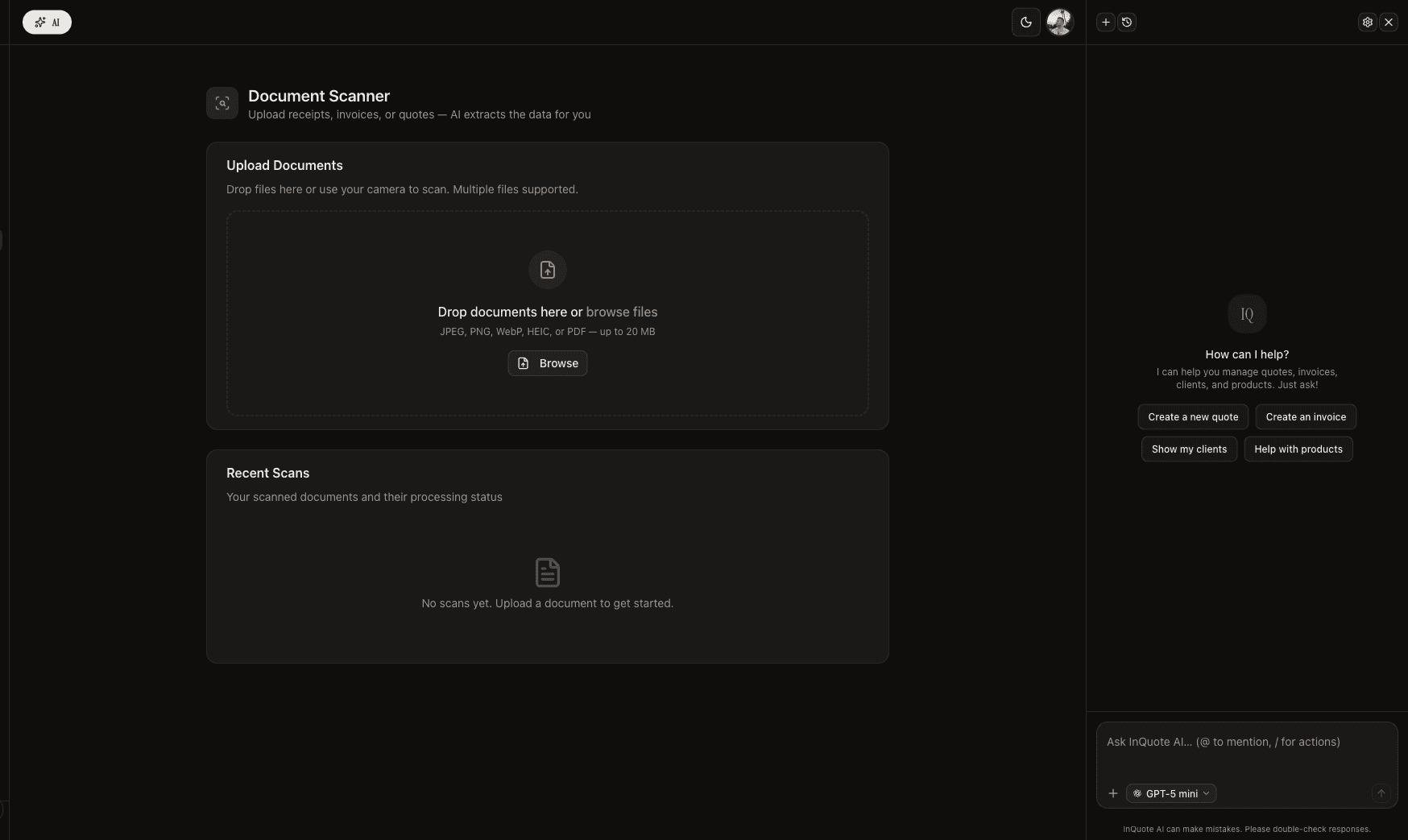This screenshot has height=840, width=1408.
Task: Expand the GPT-5 mini model dropdown
Action: 1171,793
